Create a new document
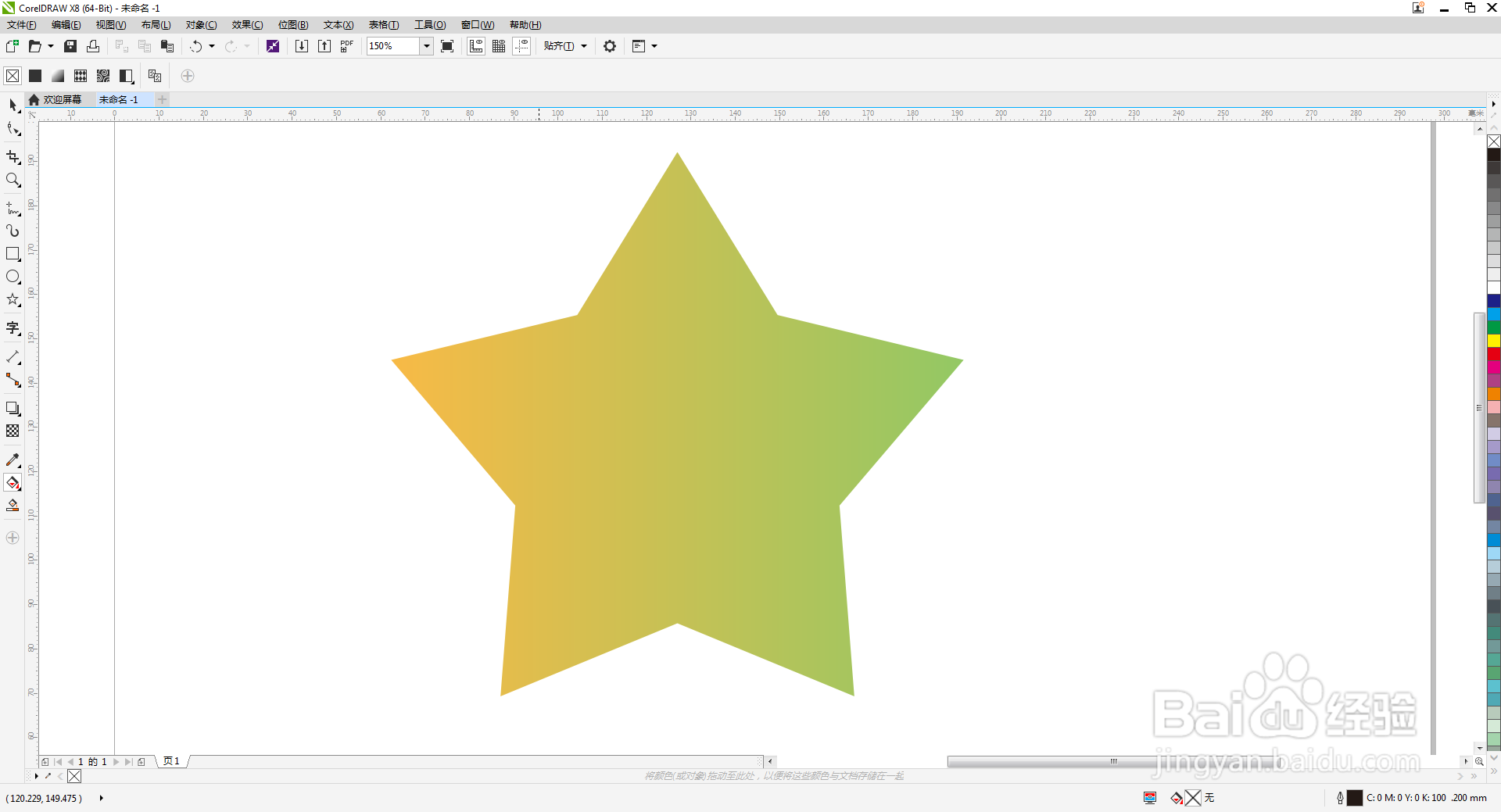The height and width of the screenshot is (812, 1501). click(13, 46)
